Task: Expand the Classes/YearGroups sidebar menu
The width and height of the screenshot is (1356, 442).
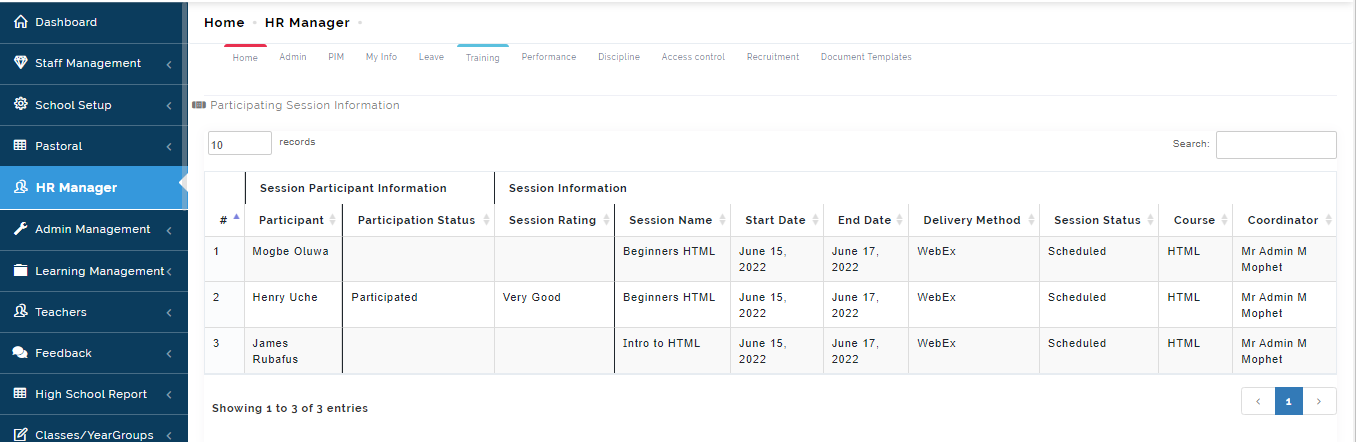Action: (x=169, y=436)
